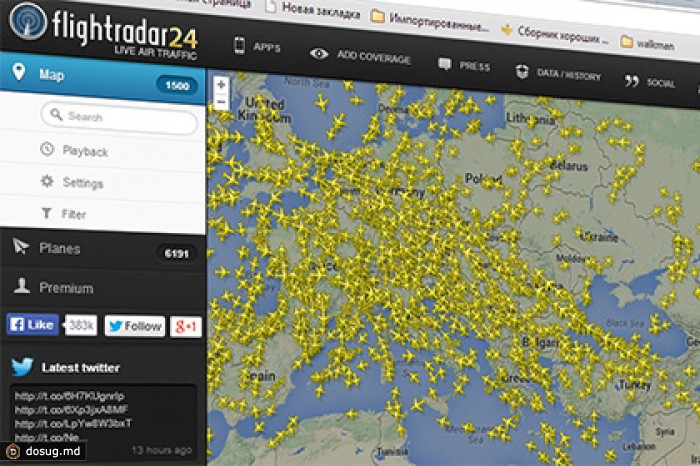700x466 pixels.
Task: Click the Playback clock icon
Action: 47,149
